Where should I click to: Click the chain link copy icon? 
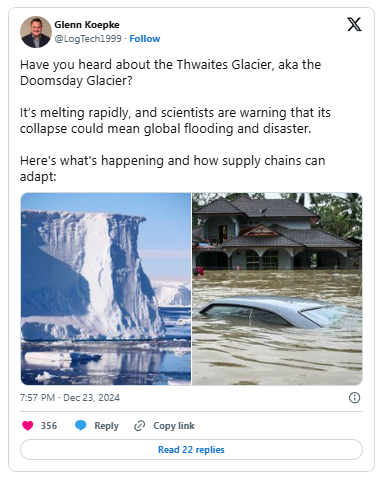[139, 426]
